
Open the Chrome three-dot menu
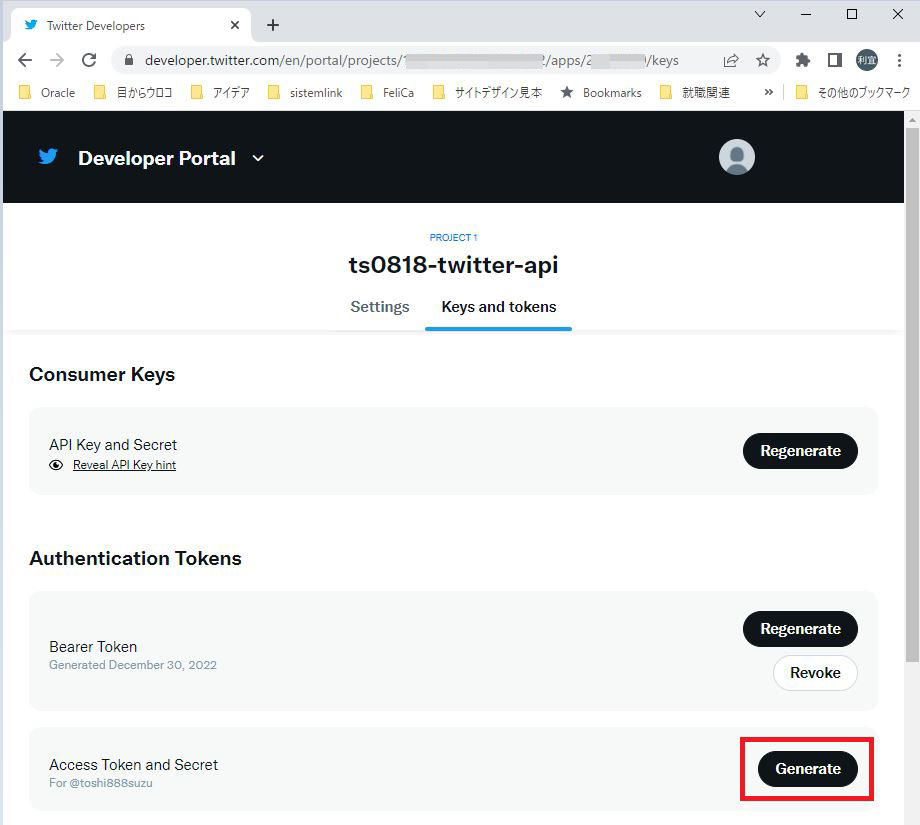pos(899,60)
